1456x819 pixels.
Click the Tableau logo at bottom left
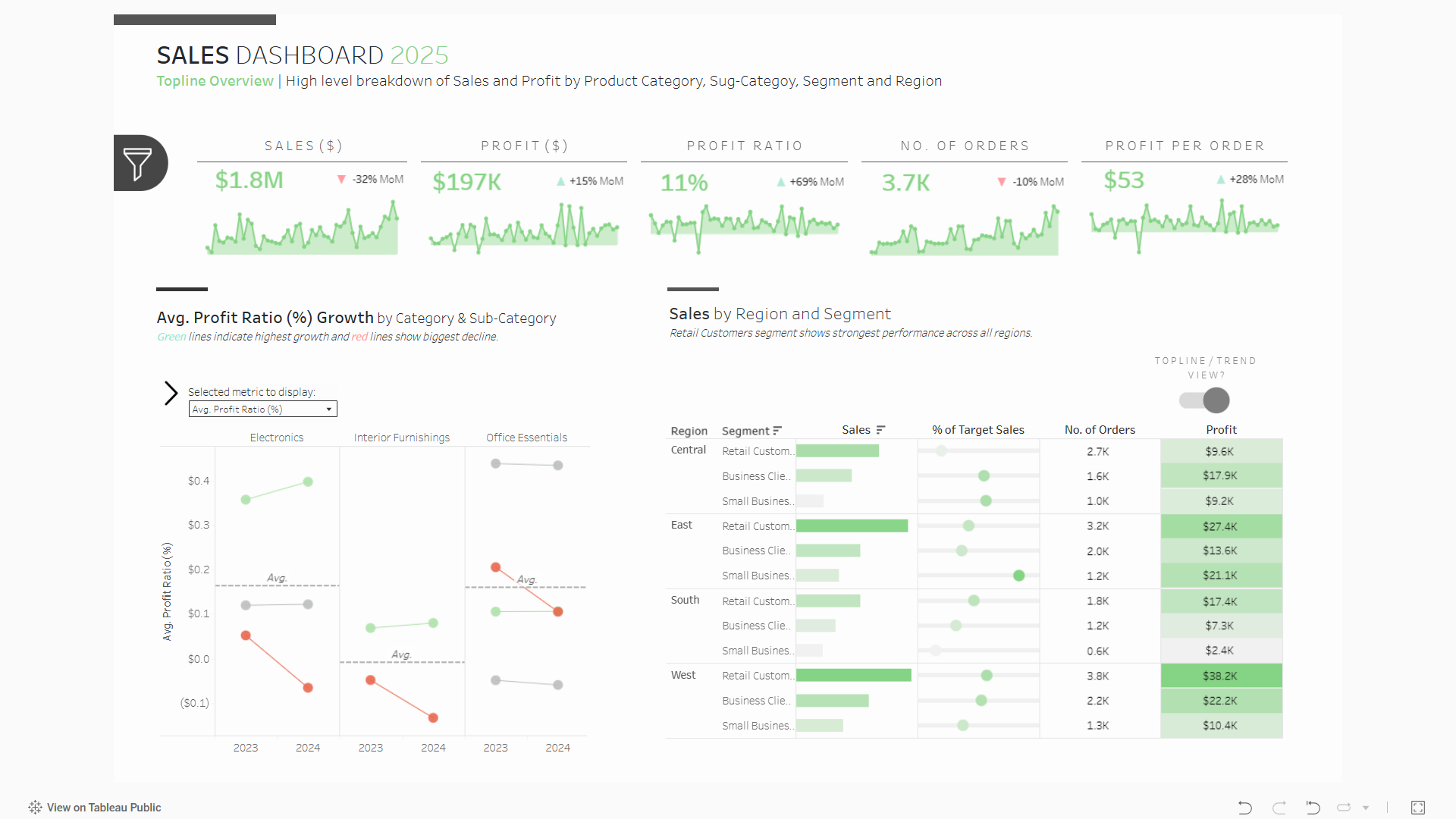tap(34, 807)
